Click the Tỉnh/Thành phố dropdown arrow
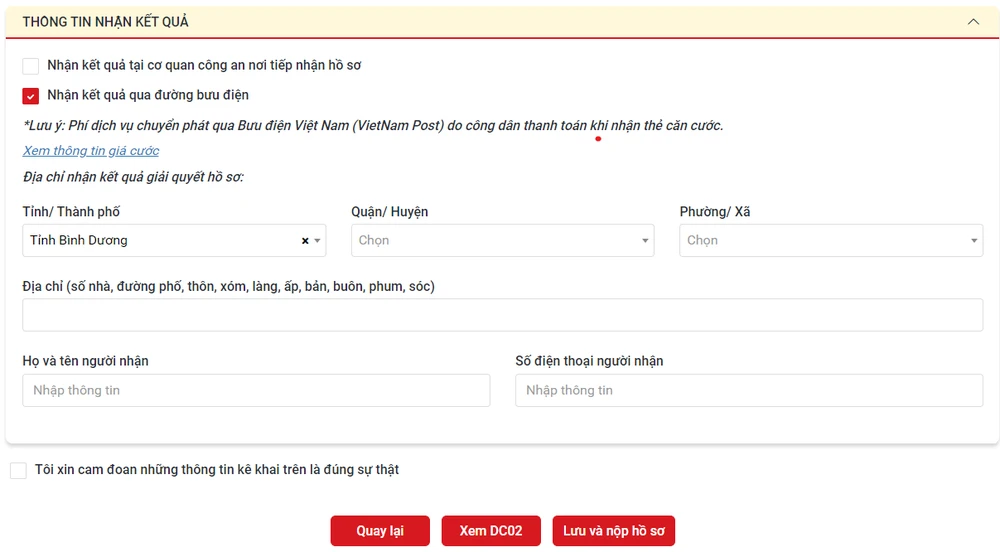The image size is (1000, 552). click(x=318, y=241)
